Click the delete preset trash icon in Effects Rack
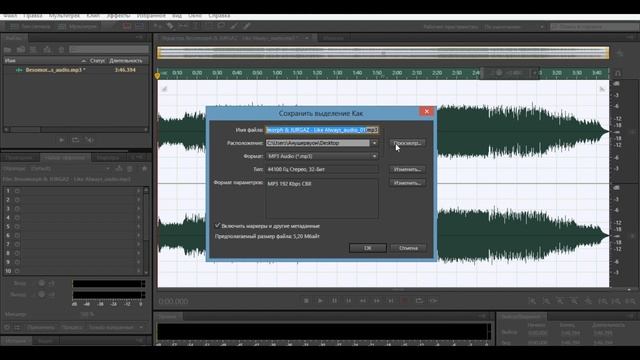 pyautogui.click(x=130, y=168)
